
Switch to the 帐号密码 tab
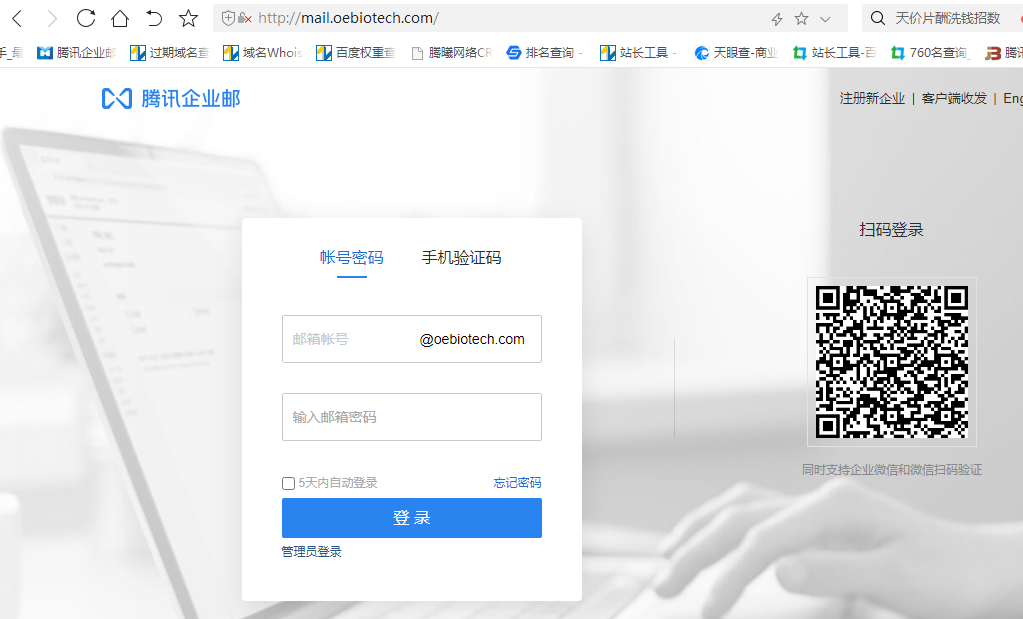pos(352,257)
